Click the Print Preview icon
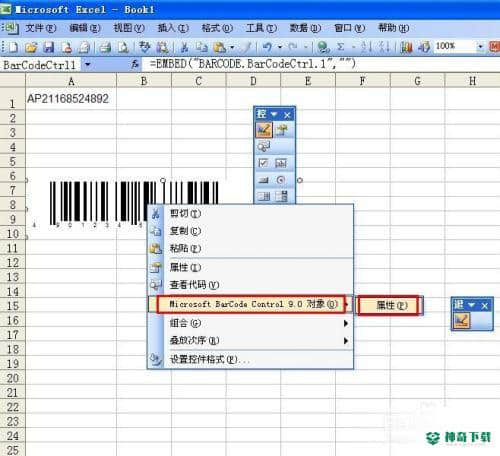The height and width of the screenshot is (456, 500). coord(123,47)
